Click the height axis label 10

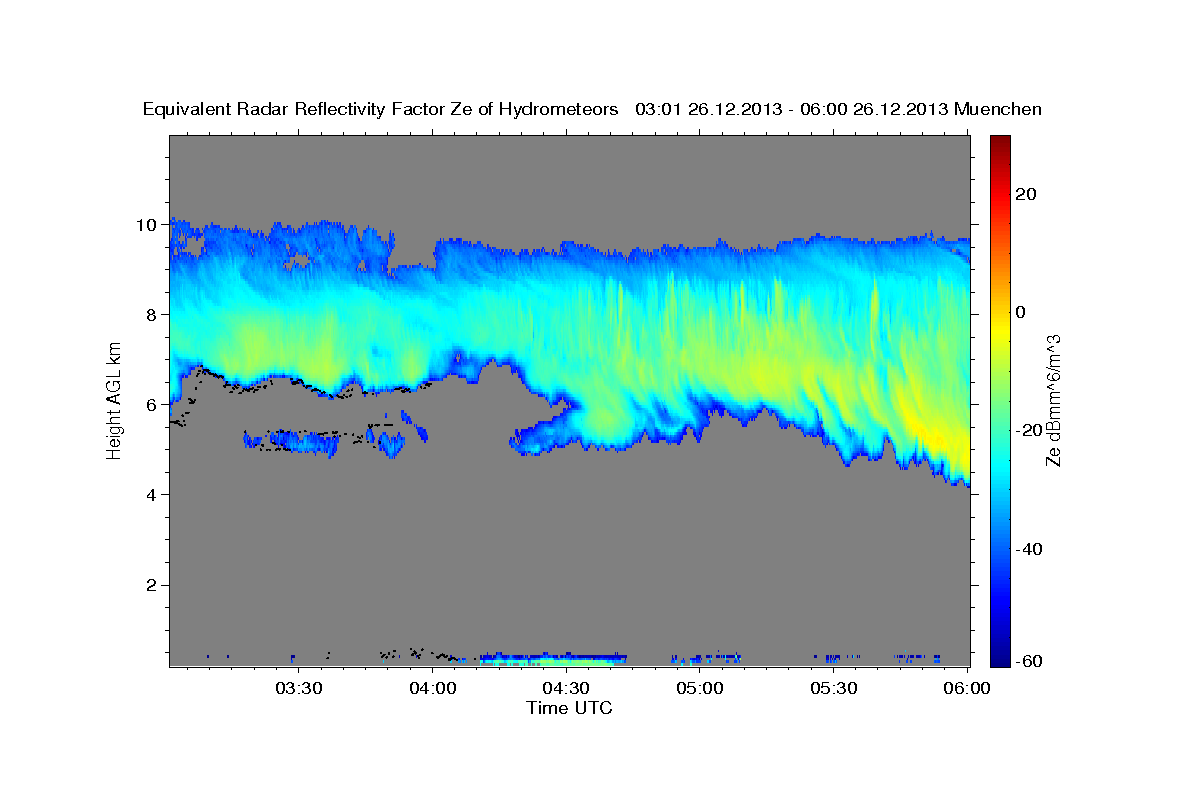pyautogui.click(x=145, y=225)
